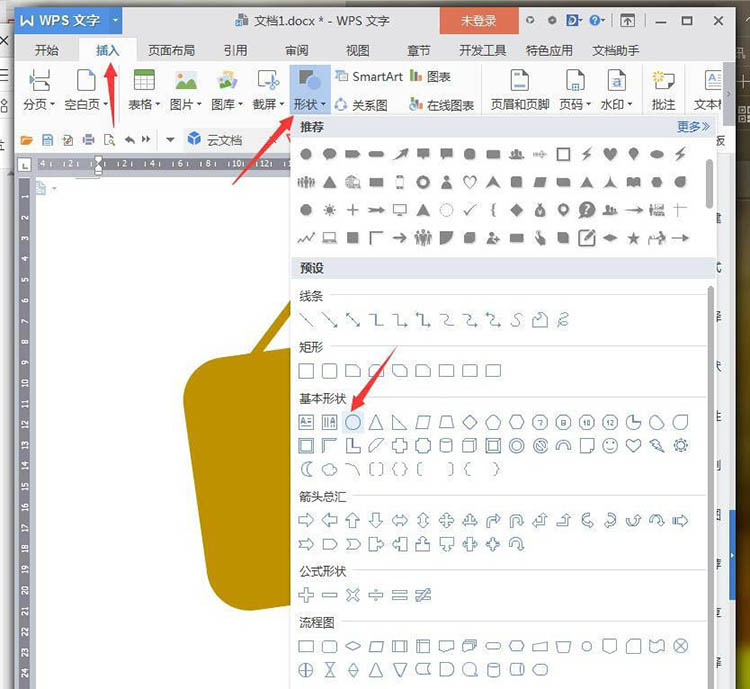Choose the plus sign formula shape
The image size is (750, 689).
click(306, 595)
